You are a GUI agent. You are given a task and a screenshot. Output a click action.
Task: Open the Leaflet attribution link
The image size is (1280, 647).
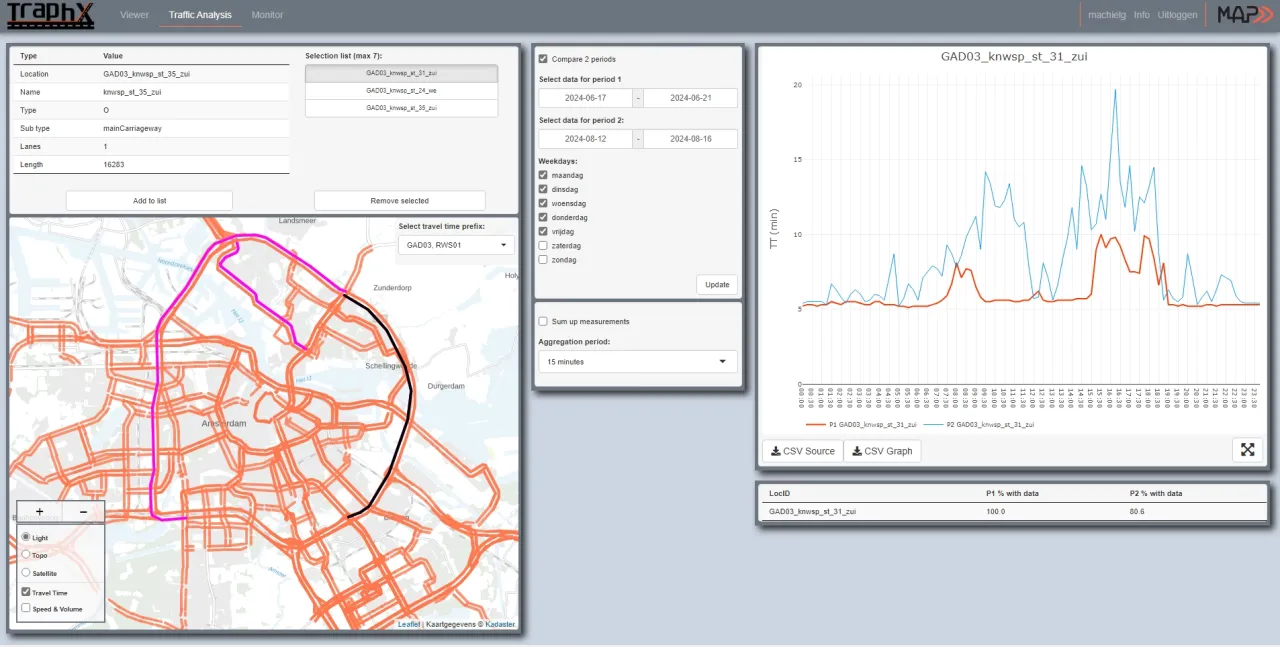click(409, 624)
